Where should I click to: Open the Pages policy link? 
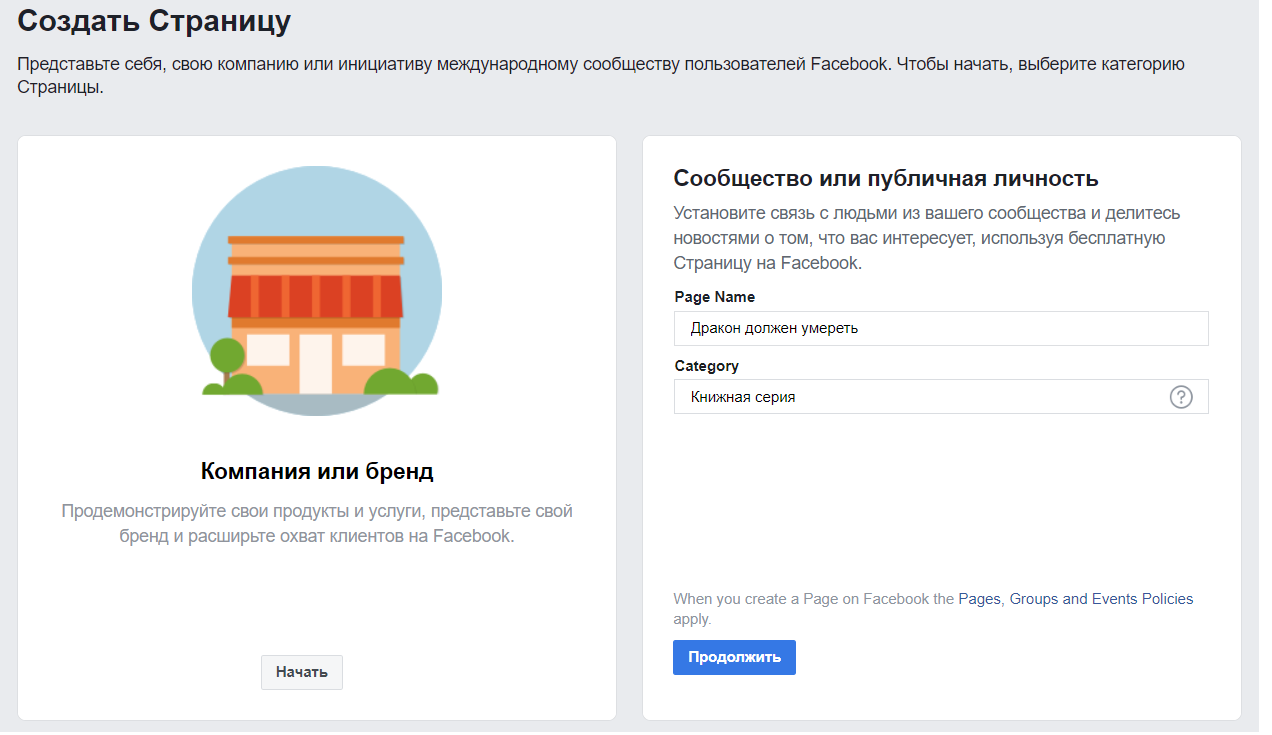point(979,599)
